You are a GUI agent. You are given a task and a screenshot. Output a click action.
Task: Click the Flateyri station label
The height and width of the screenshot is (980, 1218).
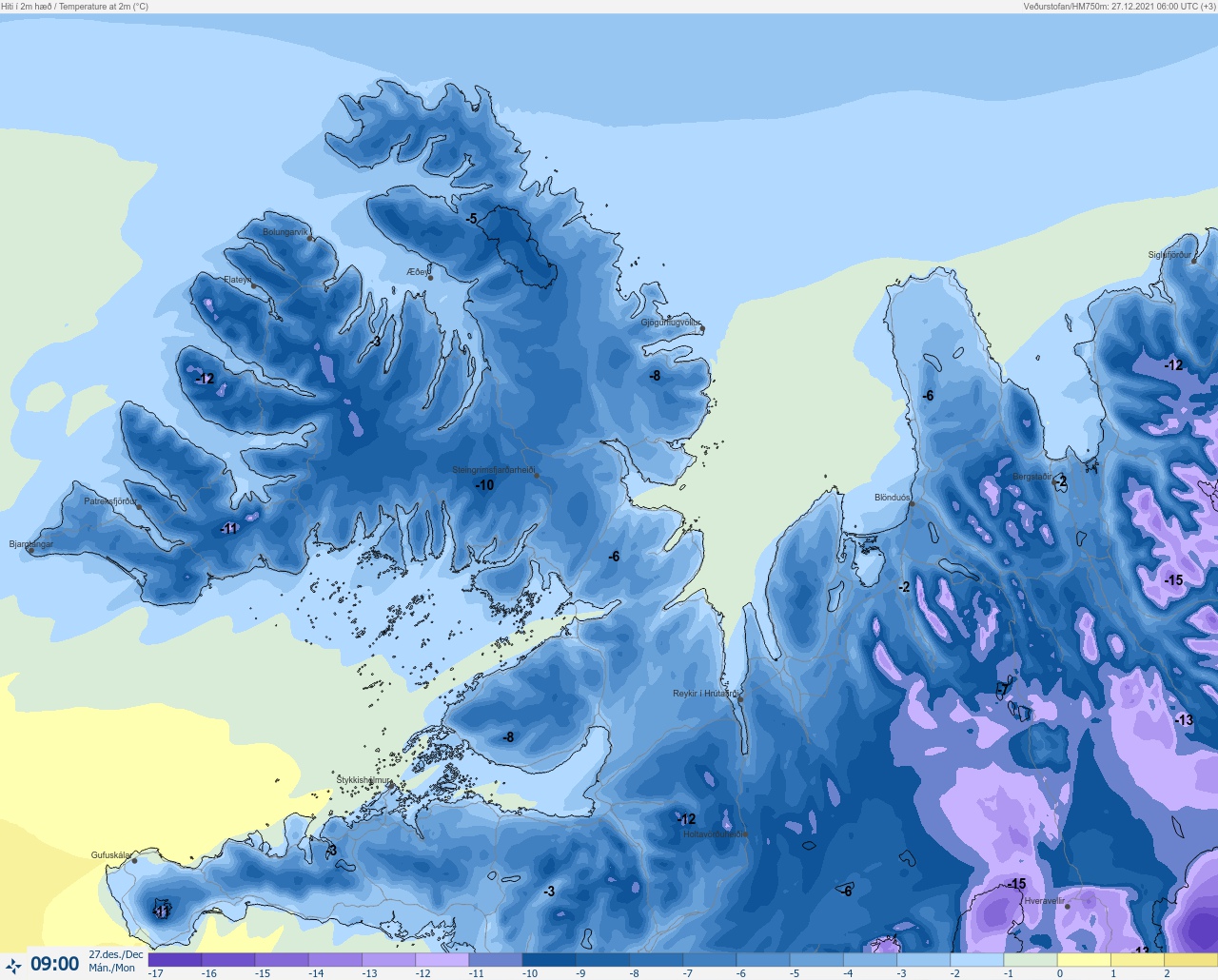[x=238, y=280]
